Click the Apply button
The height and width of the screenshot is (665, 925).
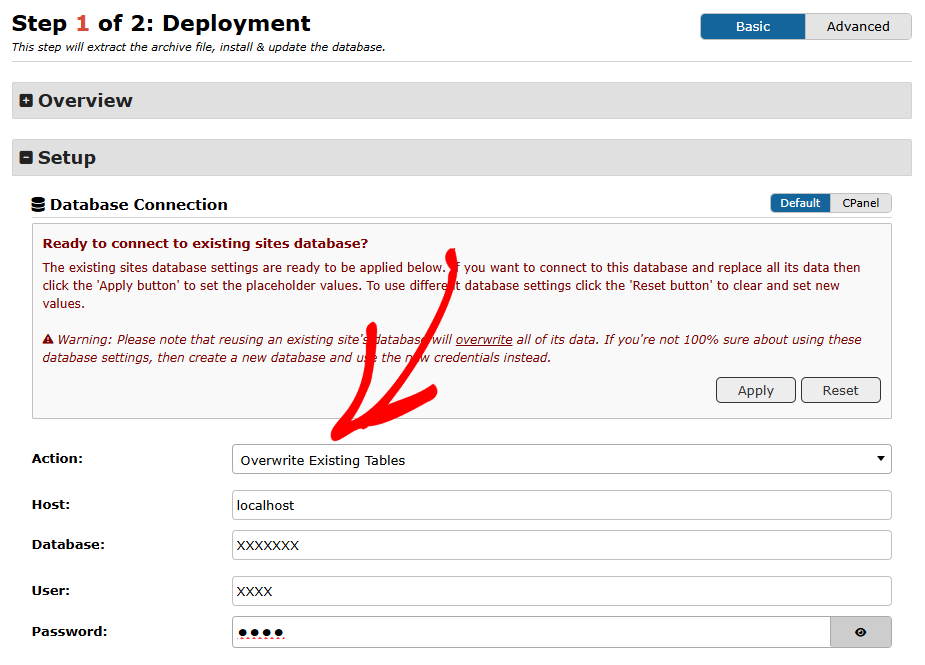(756, 391)
